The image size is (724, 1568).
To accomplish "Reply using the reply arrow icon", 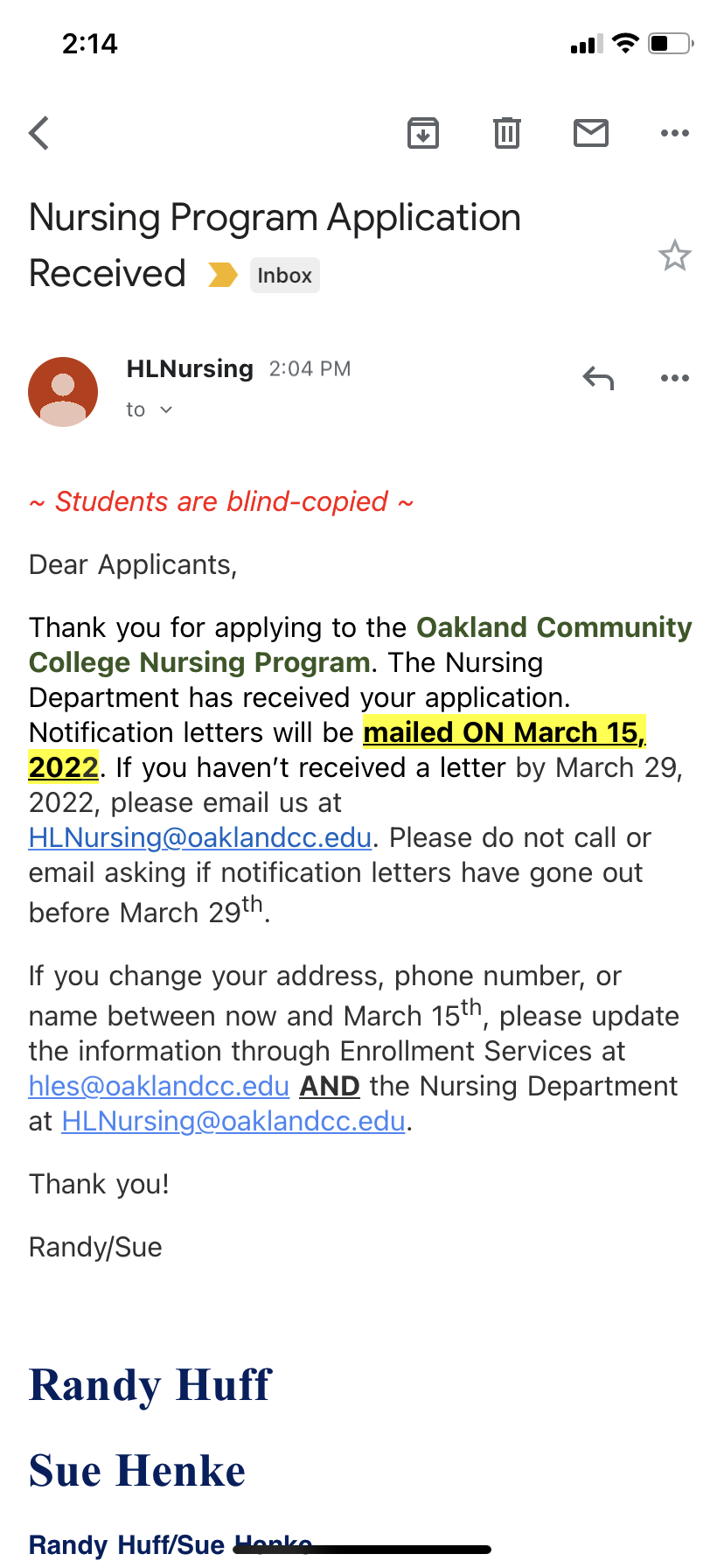I will tap(598, 378).
